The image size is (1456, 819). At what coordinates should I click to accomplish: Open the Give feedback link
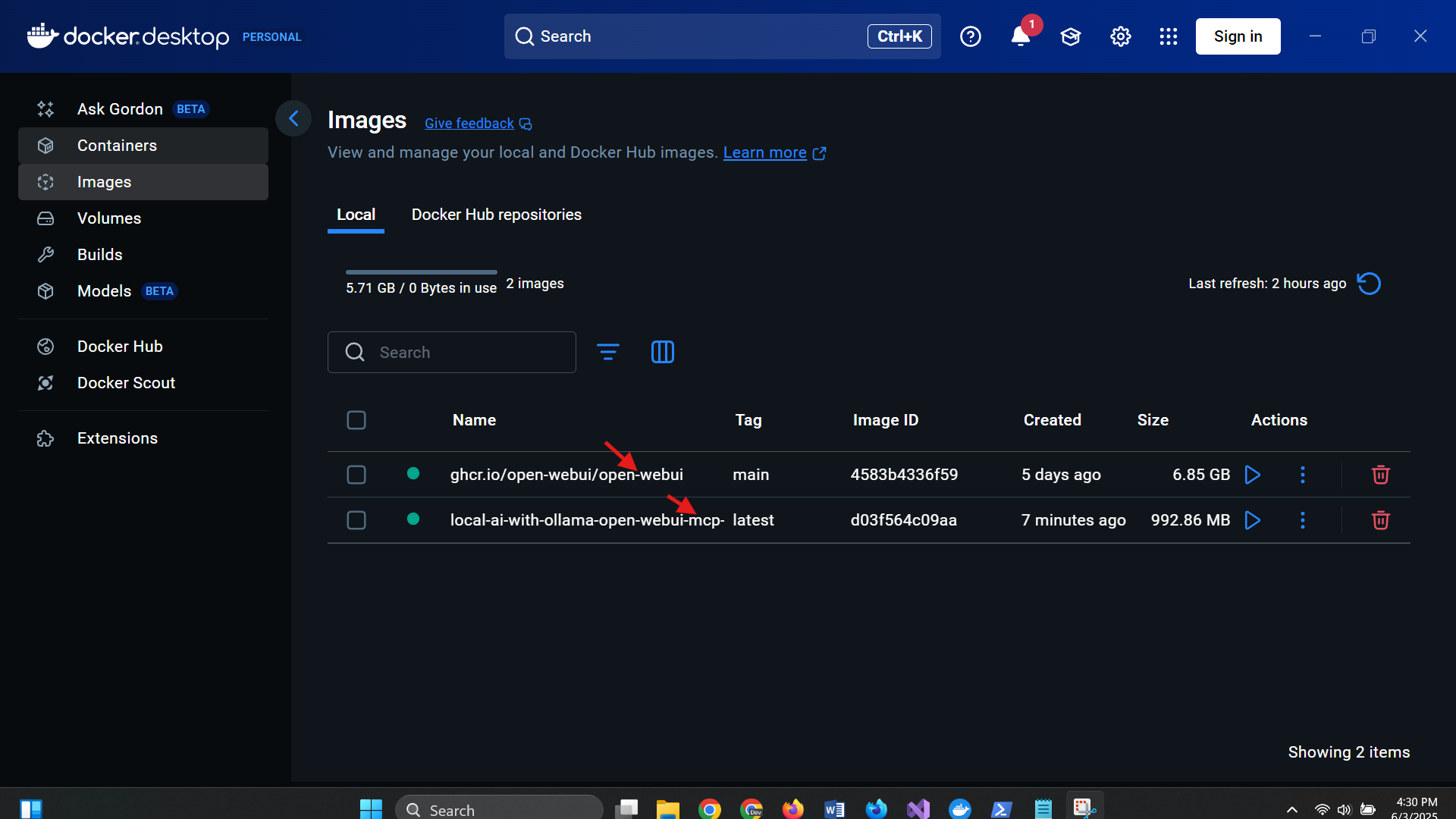[x=469, y=124]
